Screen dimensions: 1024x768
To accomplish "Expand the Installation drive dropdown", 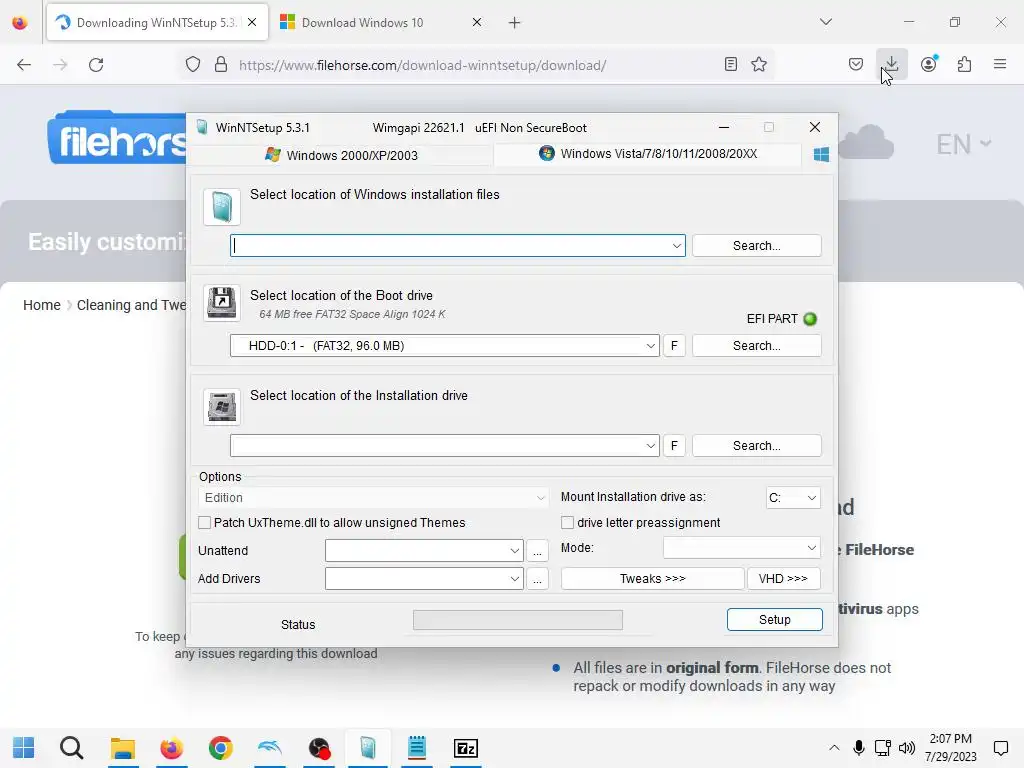I will [650, 445].
